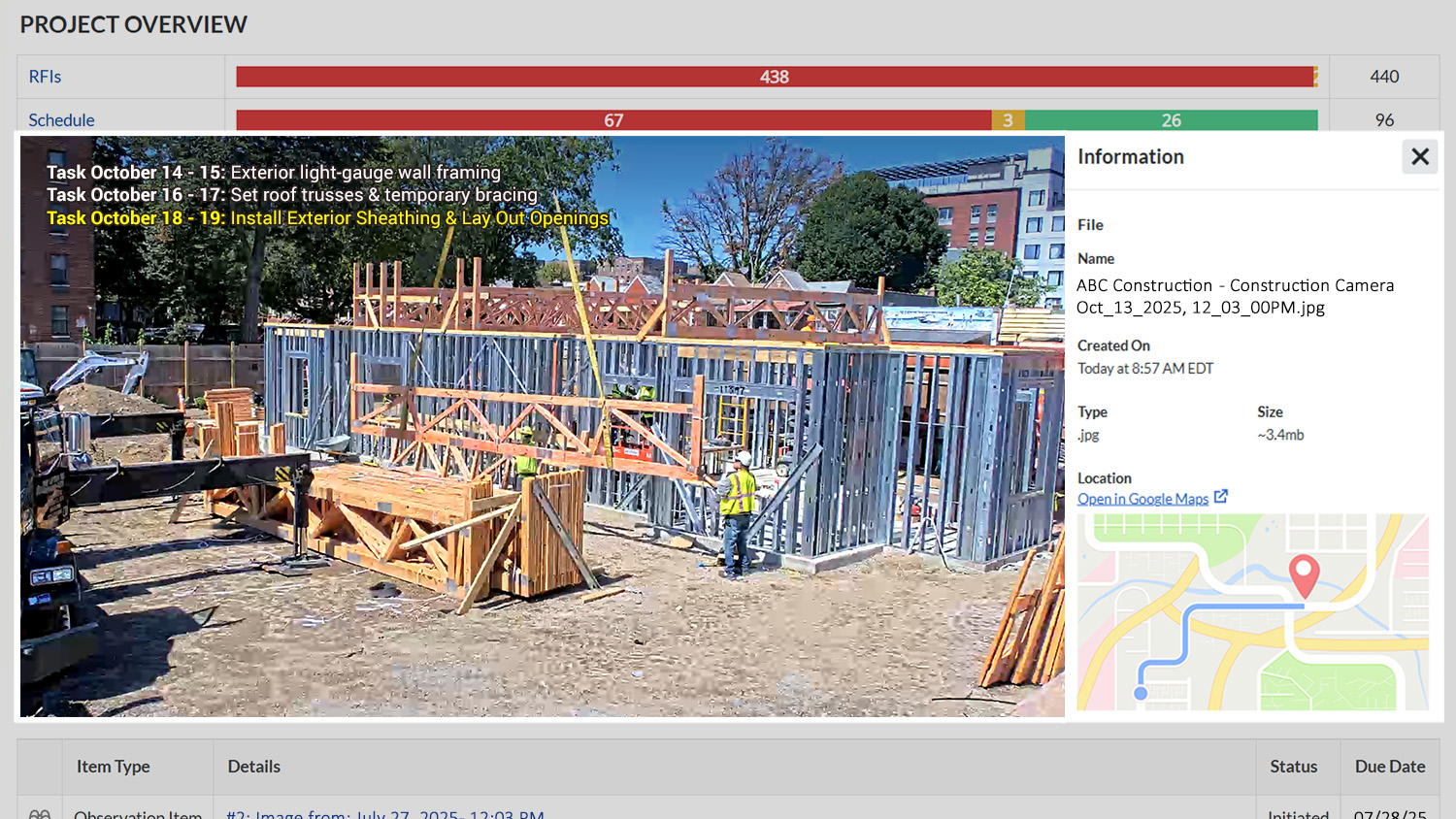The image size is (1456, 819).
Task: Select the green Schedule segment showing 26
Action: (x=1171, y=120)
